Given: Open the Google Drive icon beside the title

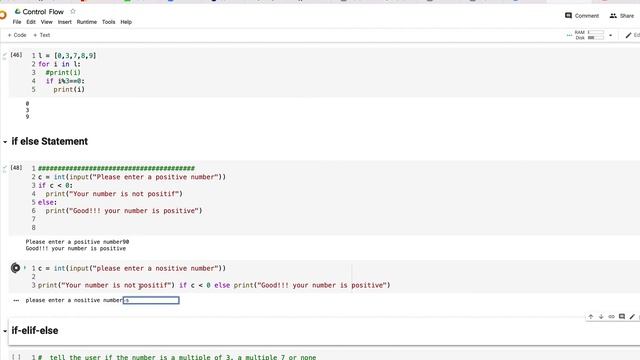Looking at the screenshot, I should click(x=18, y=11).
